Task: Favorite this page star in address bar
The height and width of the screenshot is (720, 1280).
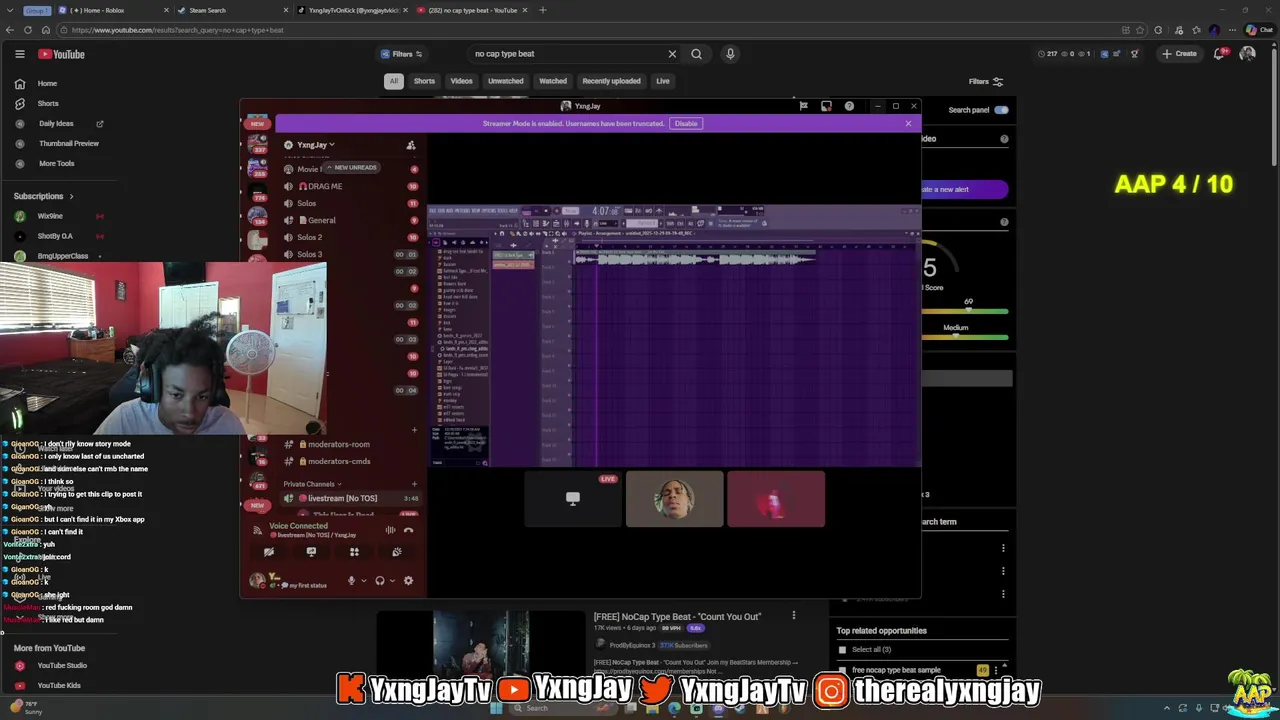Action: (1139, 30)
